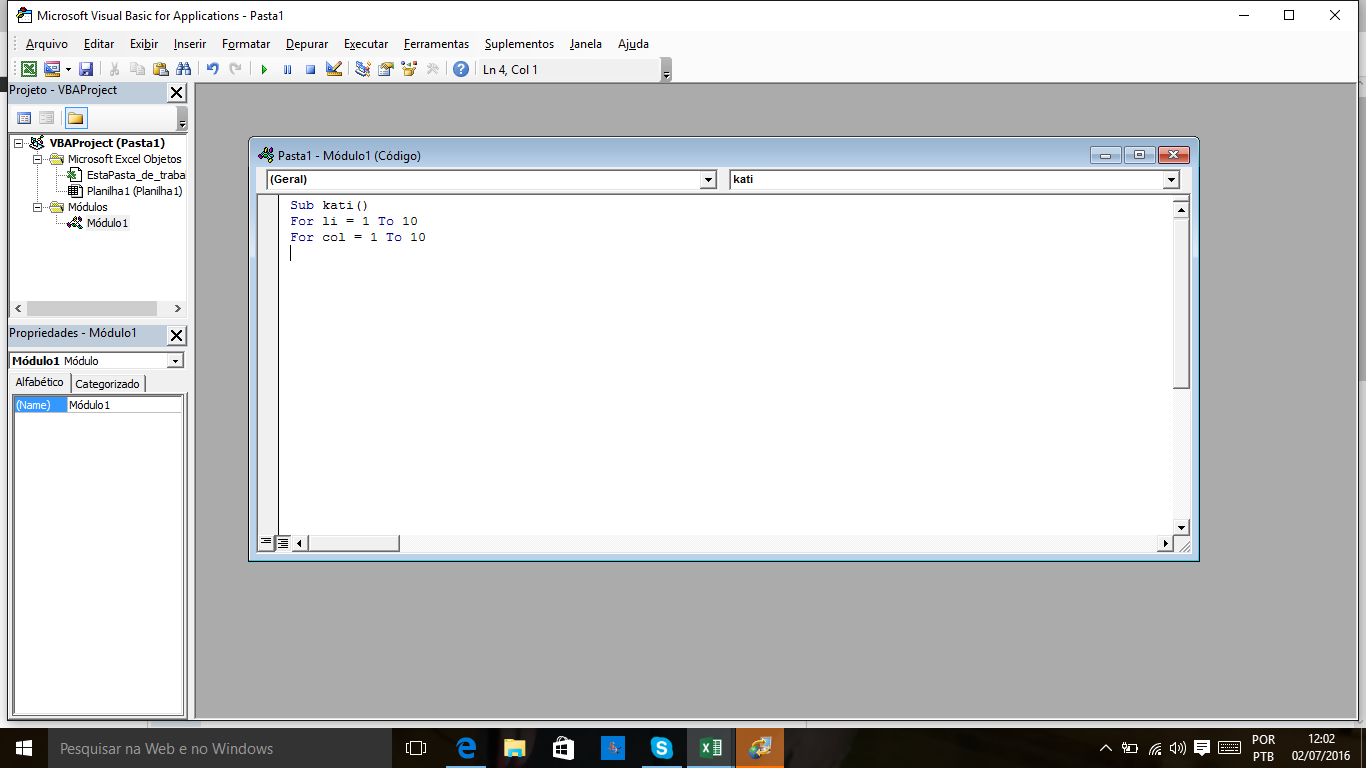Click the Insert UserForm toolbar icon
Screen dimensions: 1366x768
tap(51, 69)
